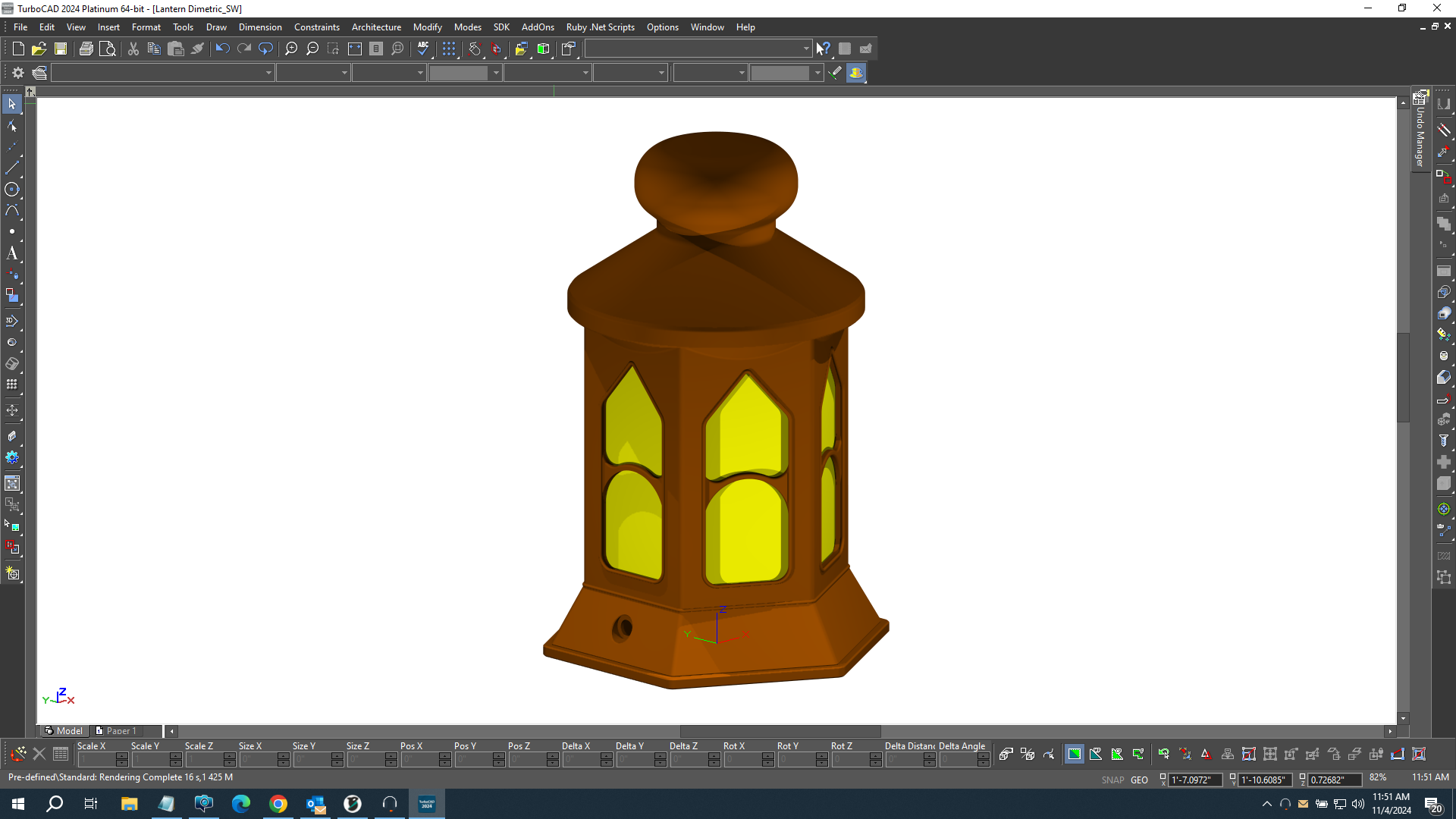The height and width of the screenshot is (819, 1456).
Task: Select the Text tool (letter A)
Action: [x=12, y=253]
